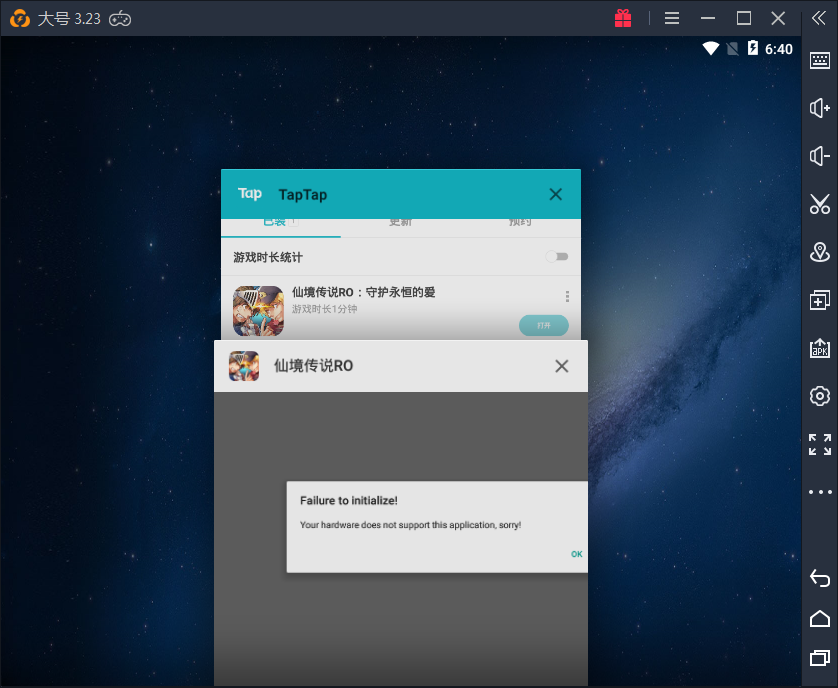This screenshot has height=688, width=838.
Task: Show more tools with three dots
Action: click(x=820, y=492)
